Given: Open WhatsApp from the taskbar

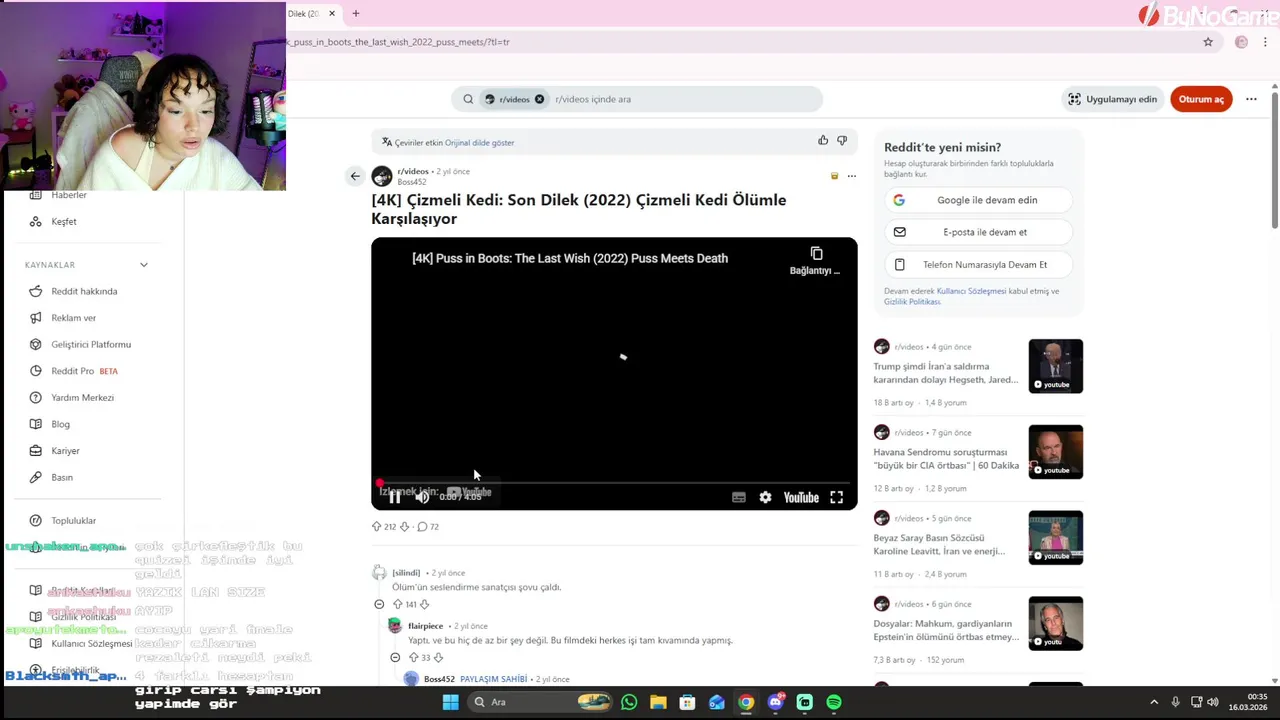Looking at the screenshot, I should (x=629, y=702).
